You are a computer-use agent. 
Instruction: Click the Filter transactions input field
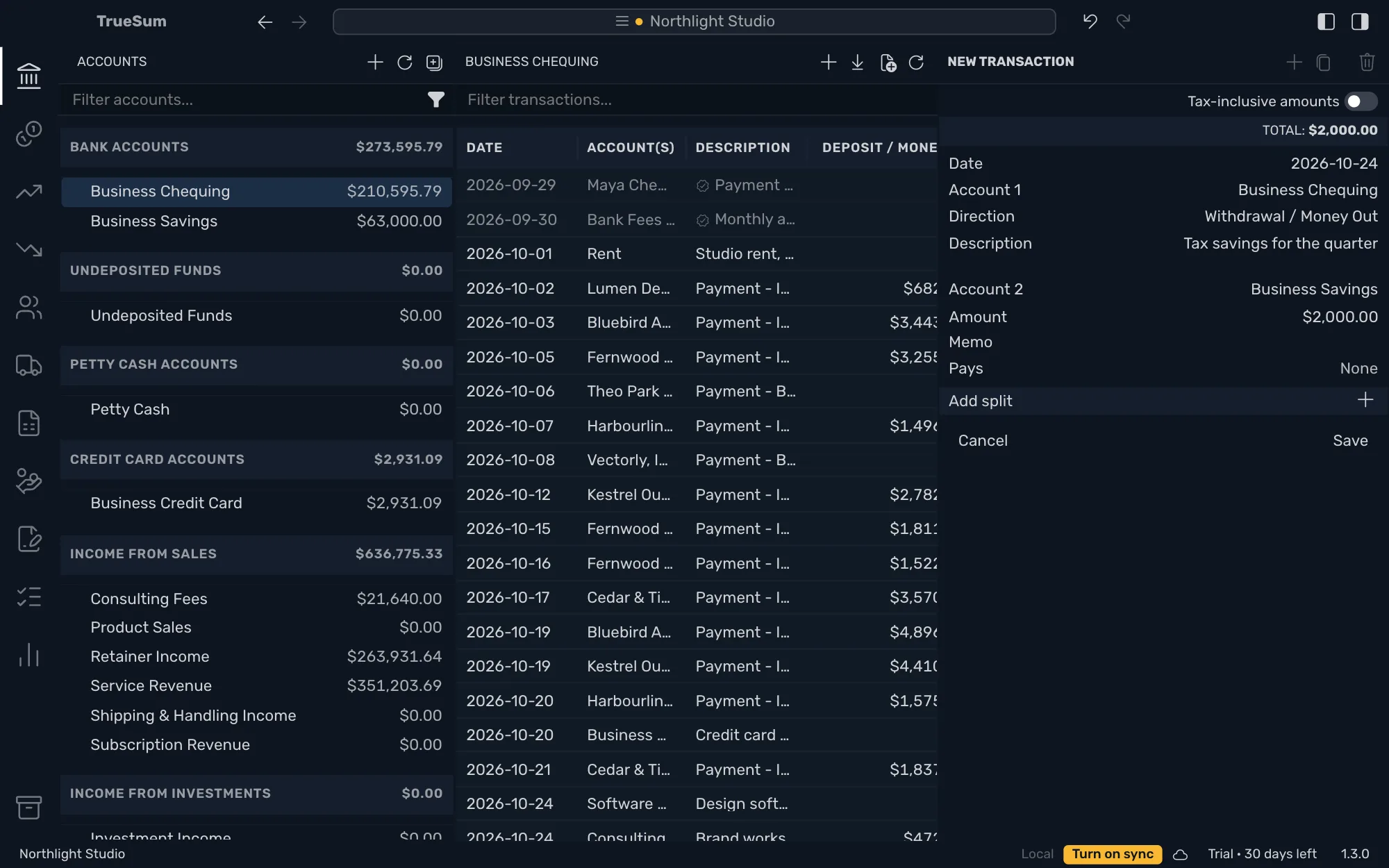coord(698,100)
